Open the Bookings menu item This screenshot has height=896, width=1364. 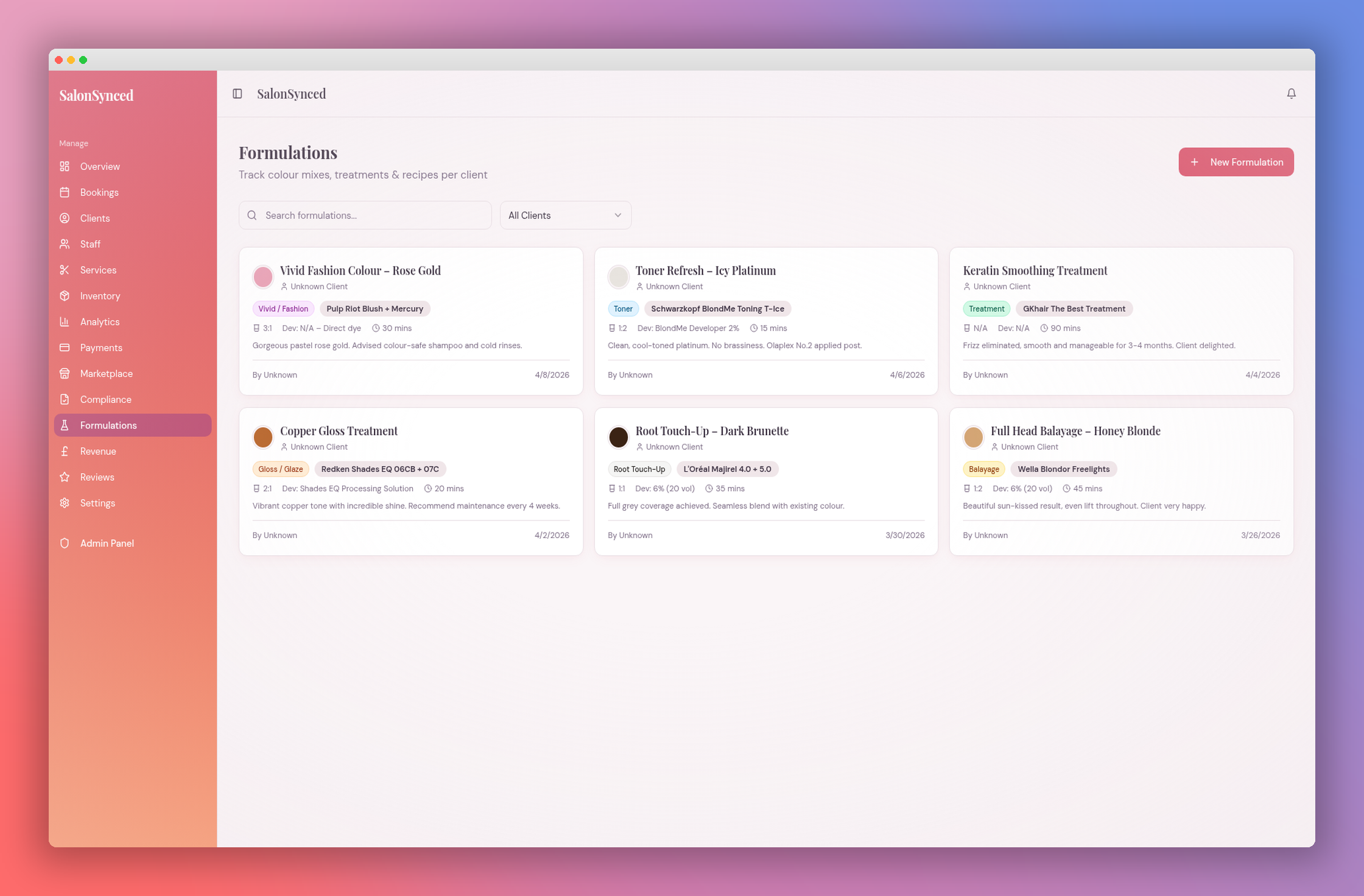pyautogui.click(x=133, y=192)
